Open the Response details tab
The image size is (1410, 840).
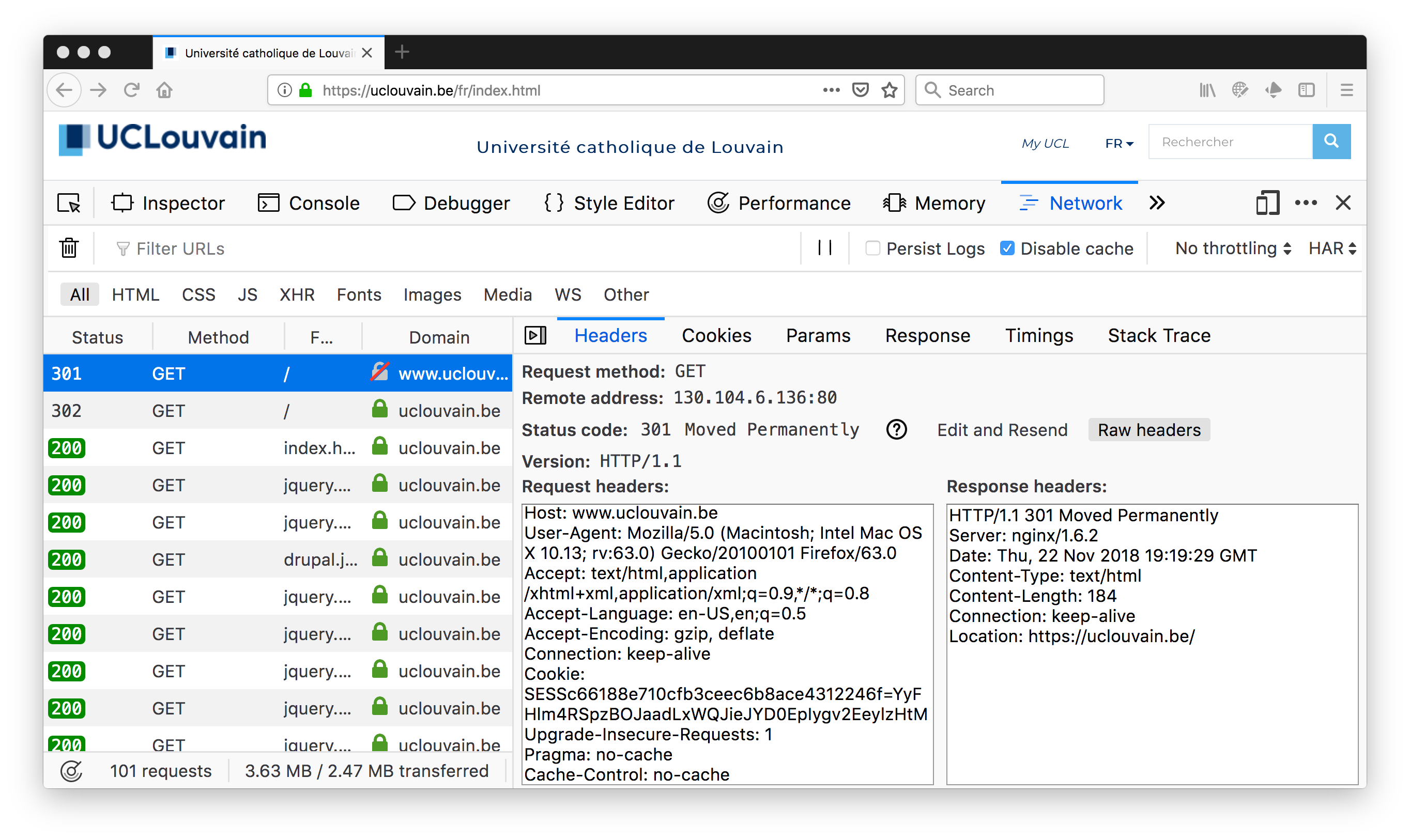pos(928,336)
